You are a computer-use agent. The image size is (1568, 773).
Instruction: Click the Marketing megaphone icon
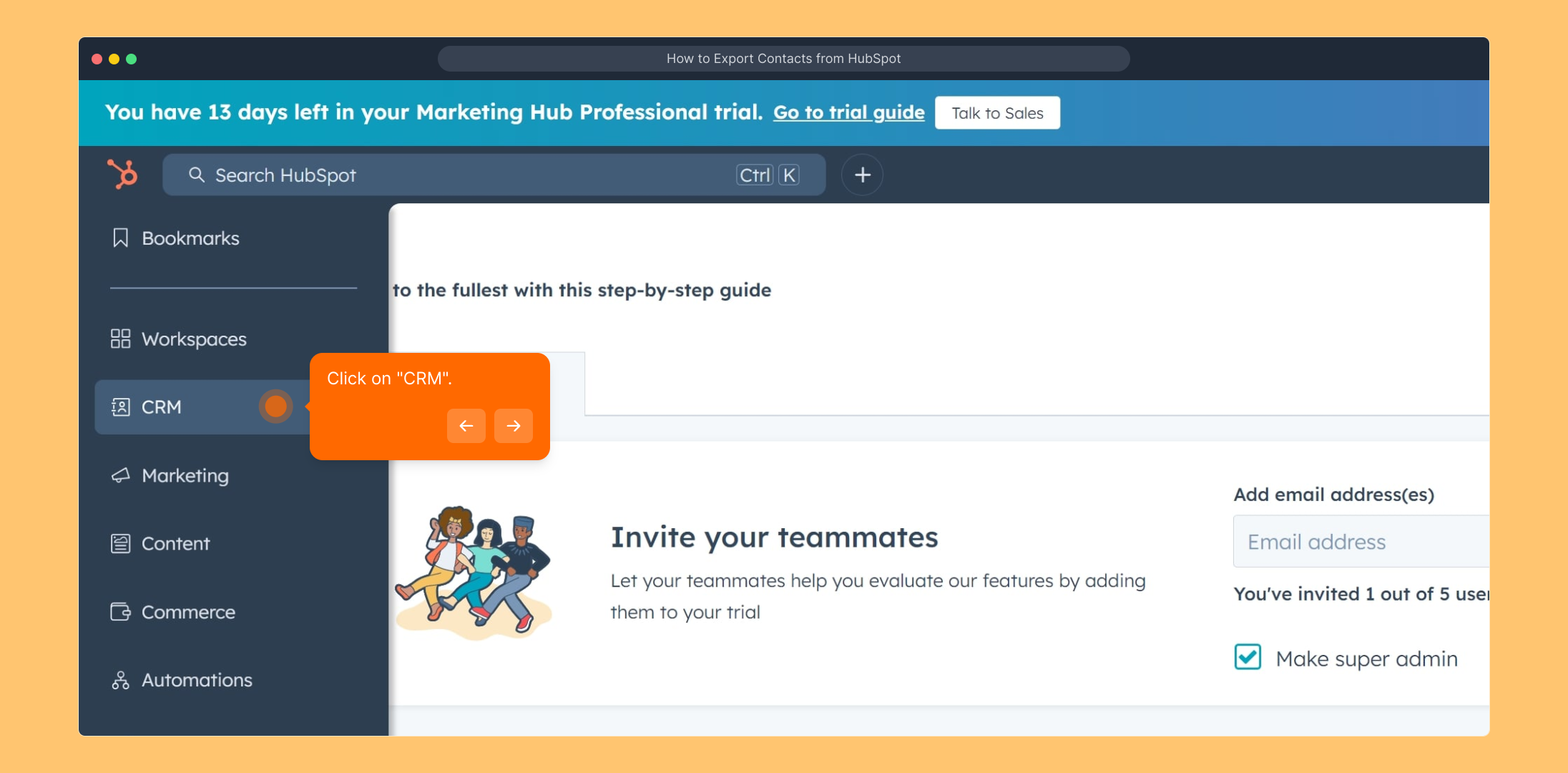point(120,475)
